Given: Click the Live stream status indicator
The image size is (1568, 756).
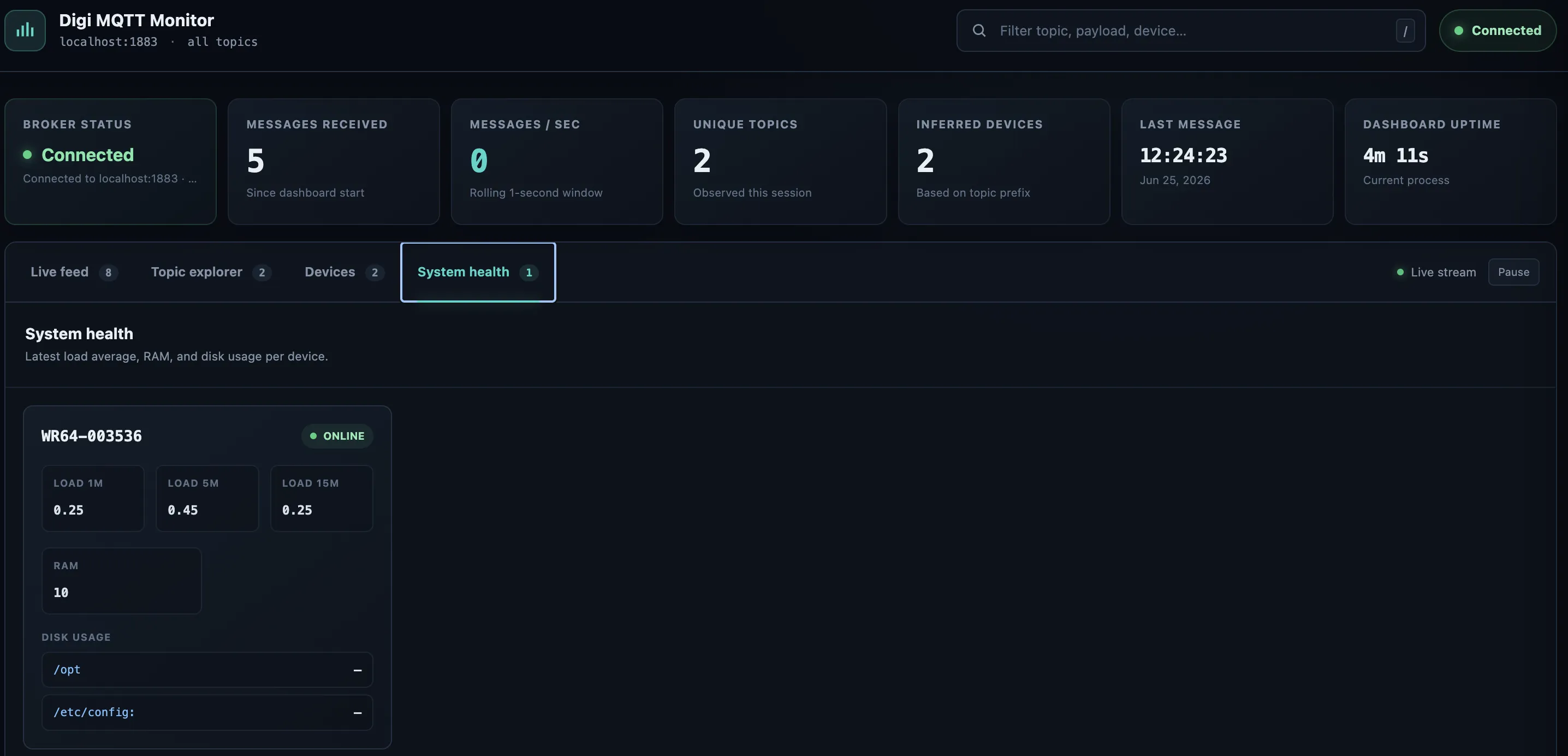Looking at the screenshot, I should 1436,273.
